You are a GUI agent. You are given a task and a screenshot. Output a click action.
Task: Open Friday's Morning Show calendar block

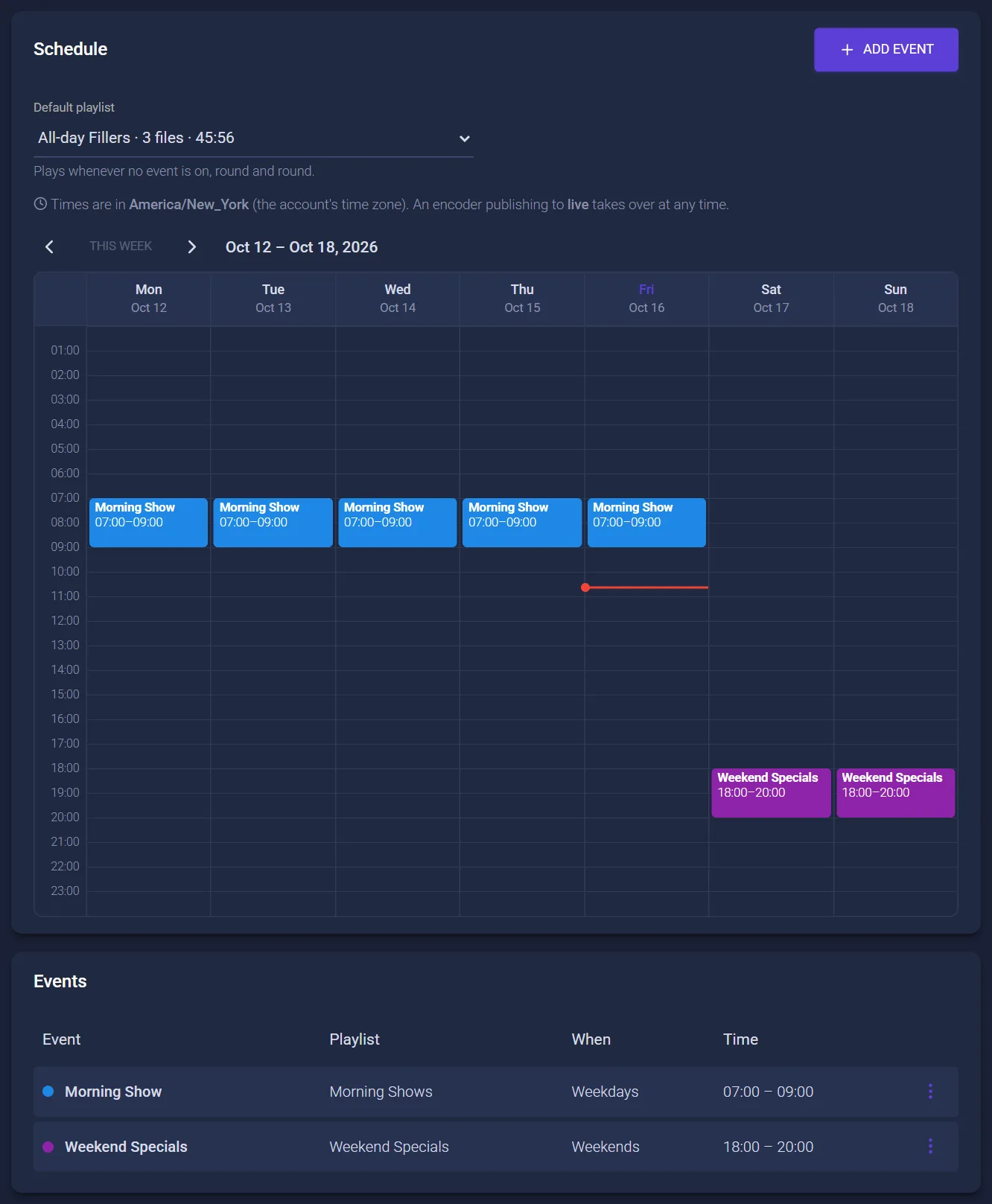(646, 523)
